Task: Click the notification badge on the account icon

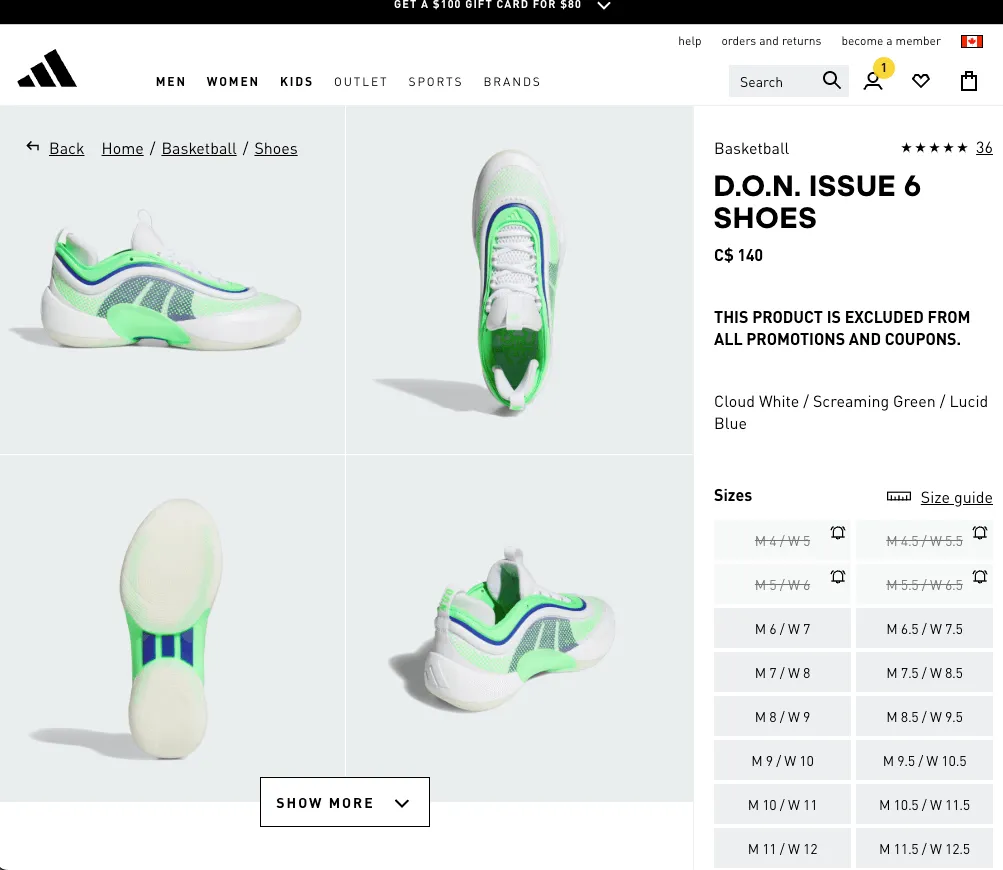Action: pos(882,68)
